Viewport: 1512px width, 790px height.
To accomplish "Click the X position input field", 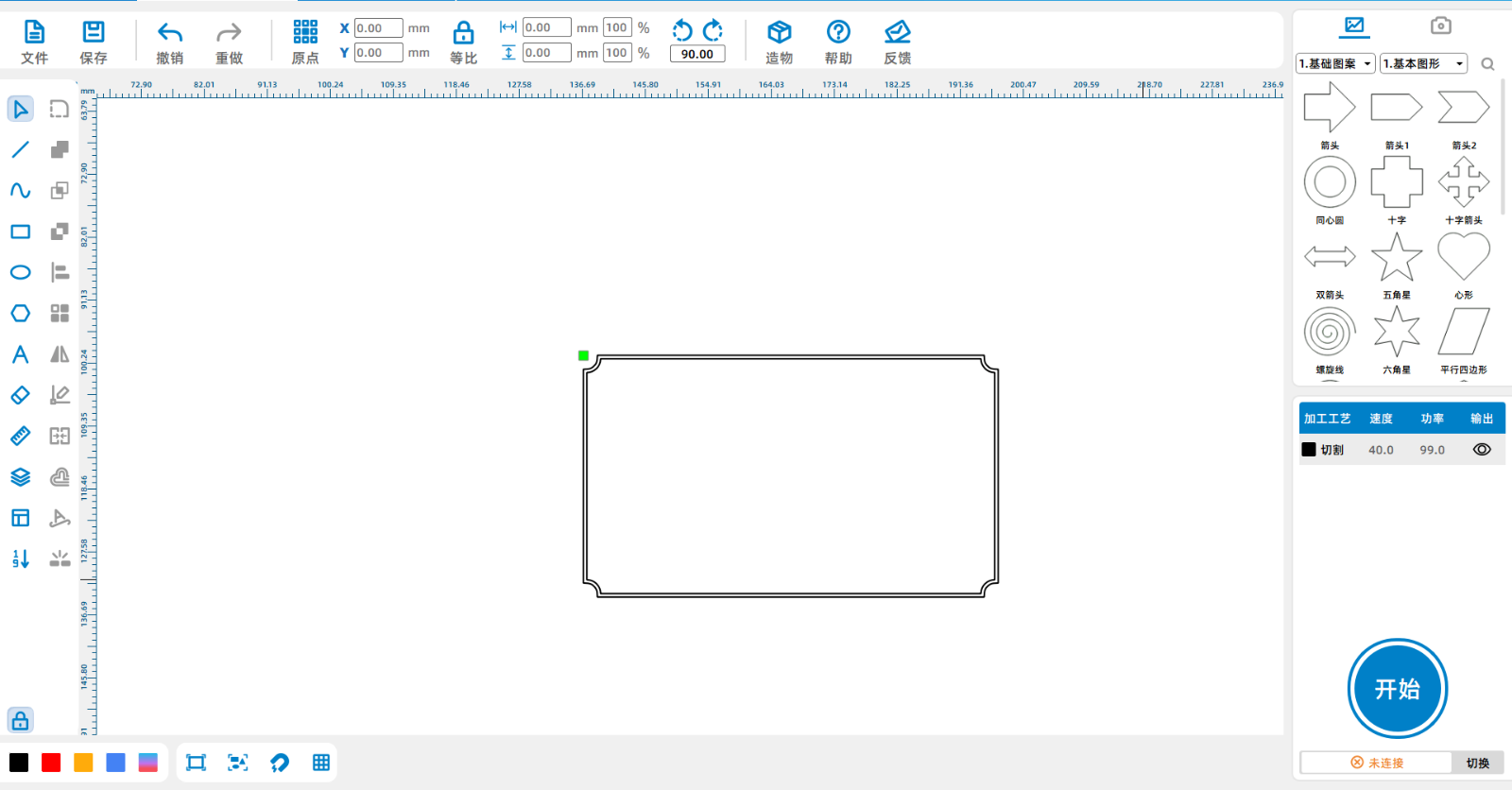I will 378,28.
